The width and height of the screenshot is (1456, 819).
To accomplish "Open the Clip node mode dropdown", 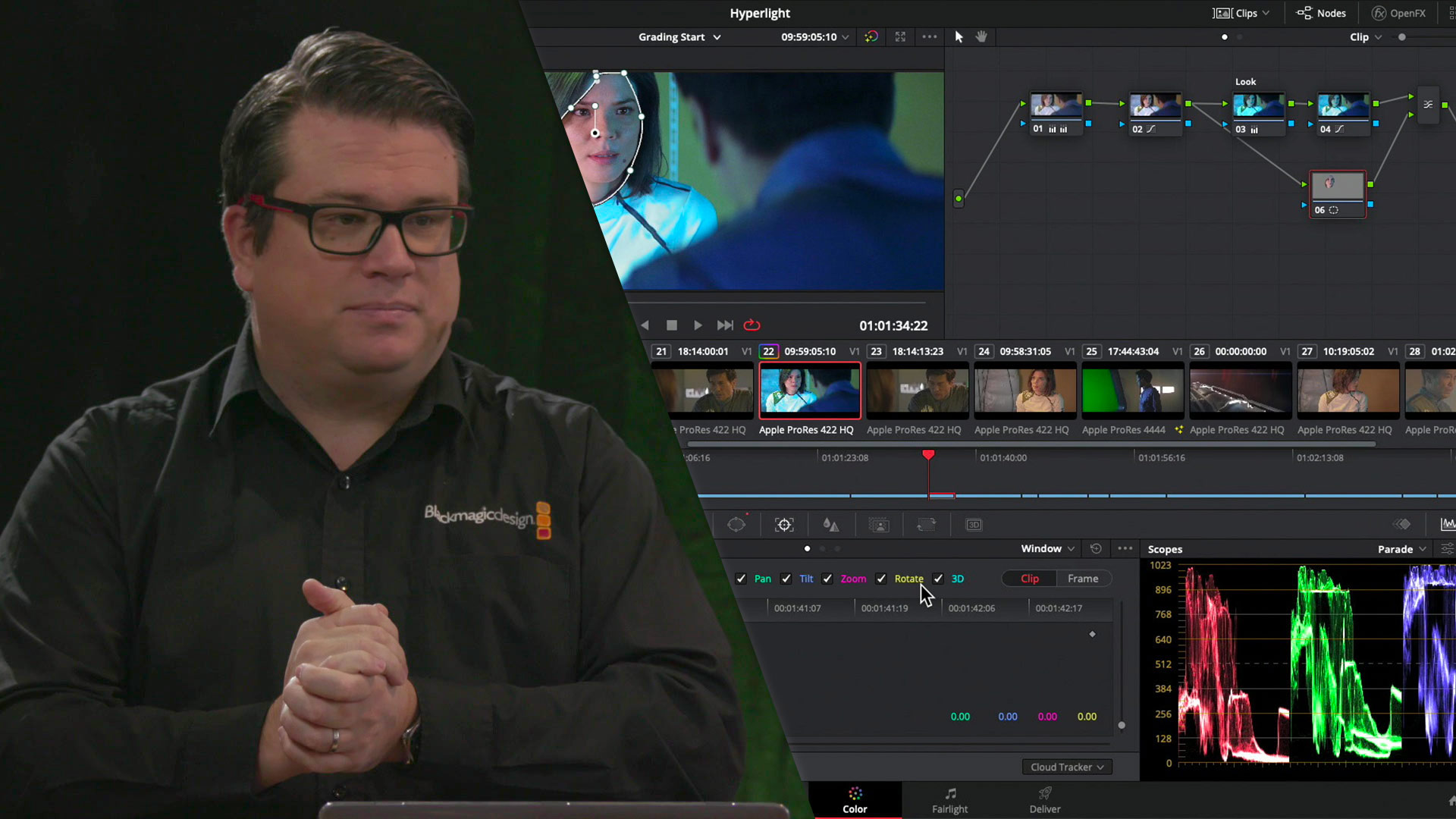I will point(1366,37).
